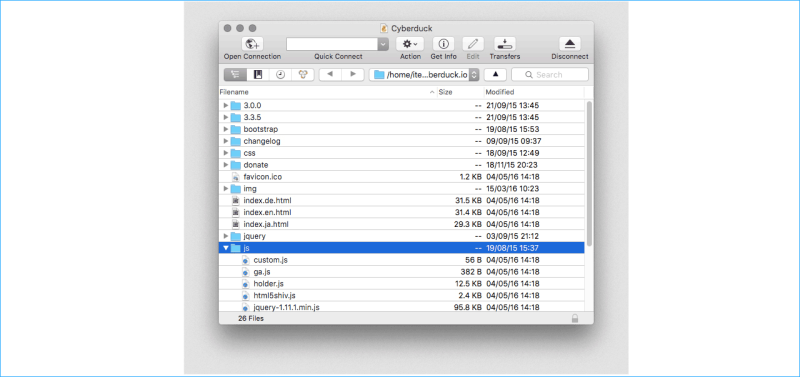The image size is (800, 377).
Task: Click the 26 Files status text
Action: 251,318
